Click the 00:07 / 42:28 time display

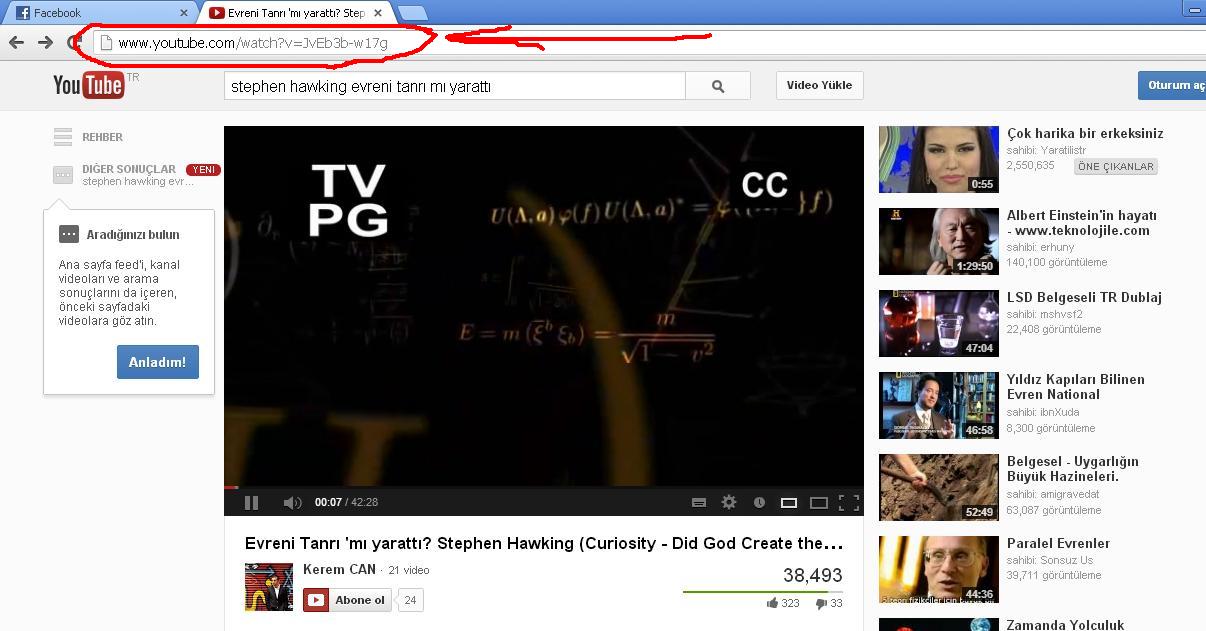[346, 503]
